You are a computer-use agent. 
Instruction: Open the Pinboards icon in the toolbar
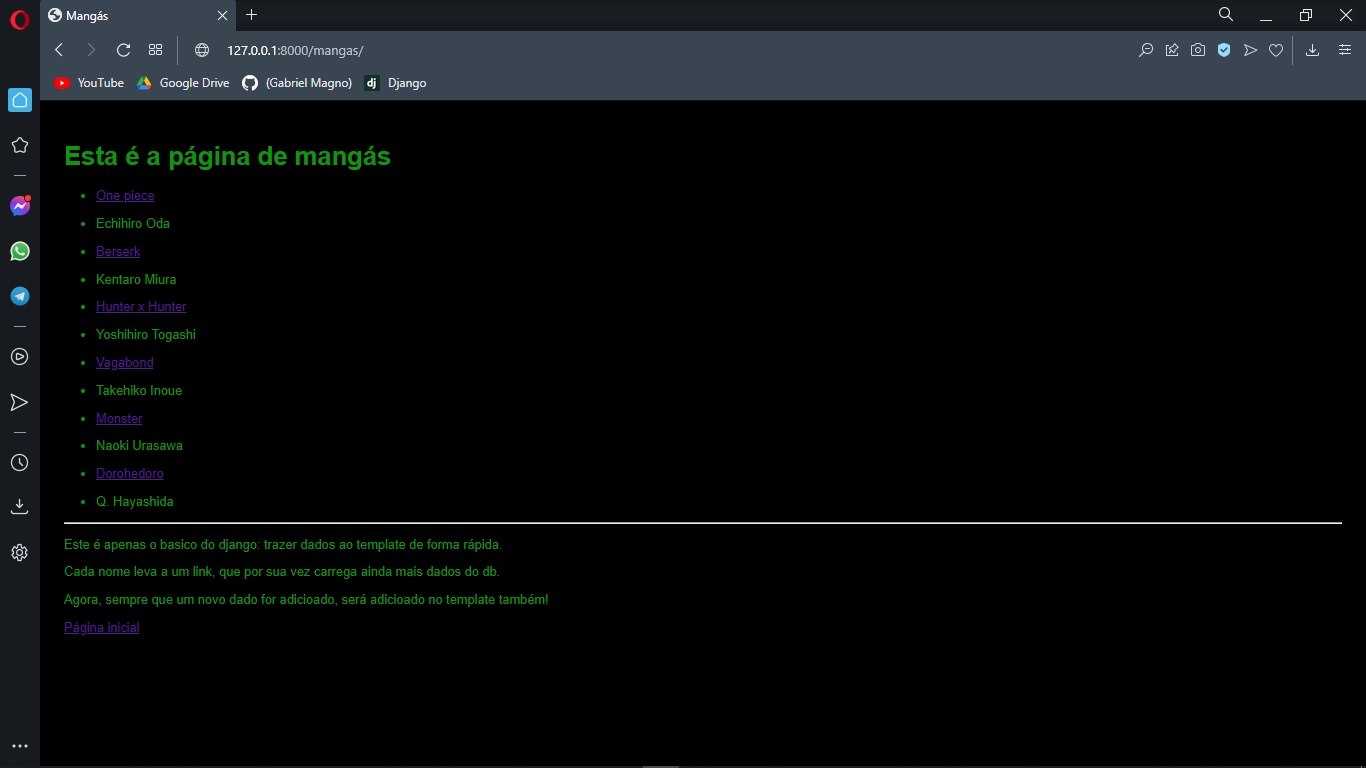1172,49
